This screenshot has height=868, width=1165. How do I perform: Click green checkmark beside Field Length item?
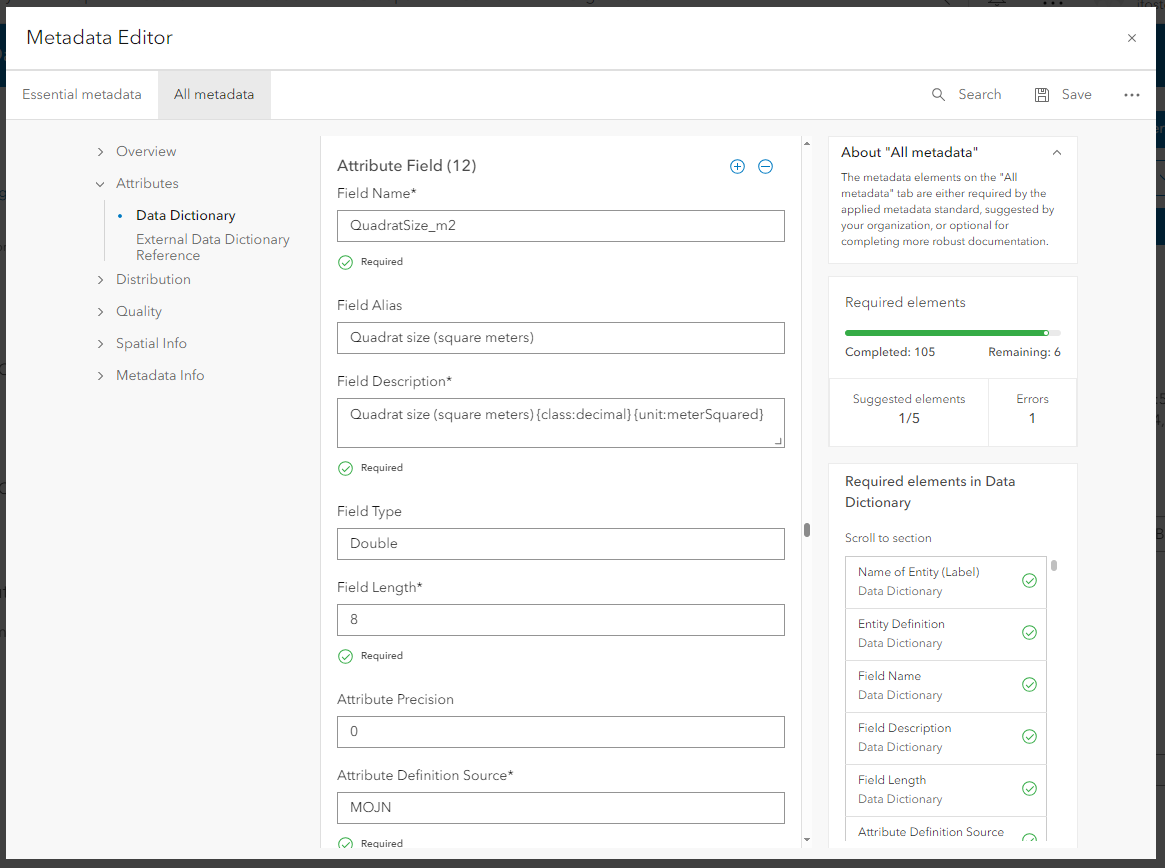1029,789
